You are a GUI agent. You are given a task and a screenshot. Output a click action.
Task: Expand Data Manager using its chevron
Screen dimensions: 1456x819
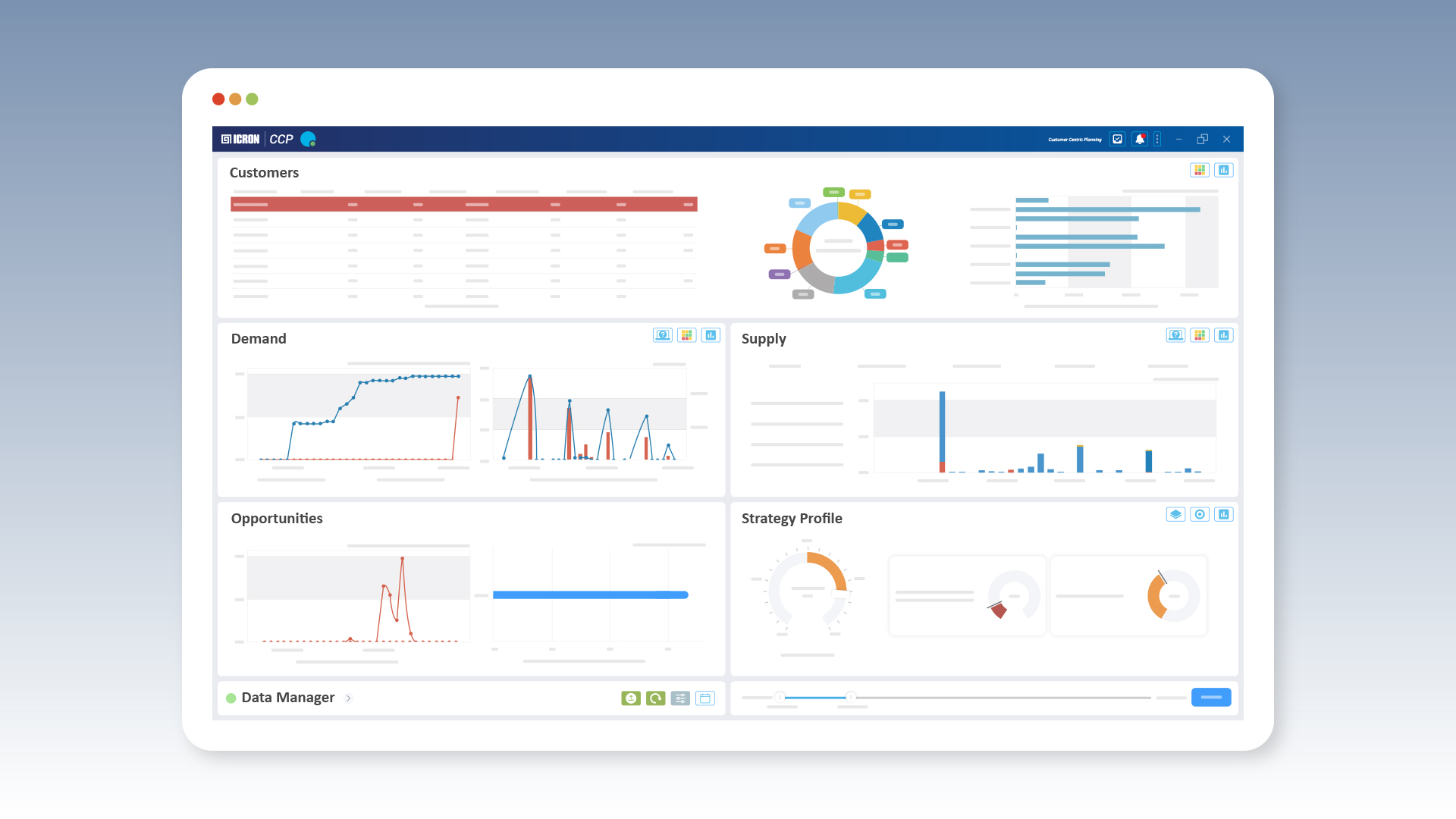(x=349, y=698)
